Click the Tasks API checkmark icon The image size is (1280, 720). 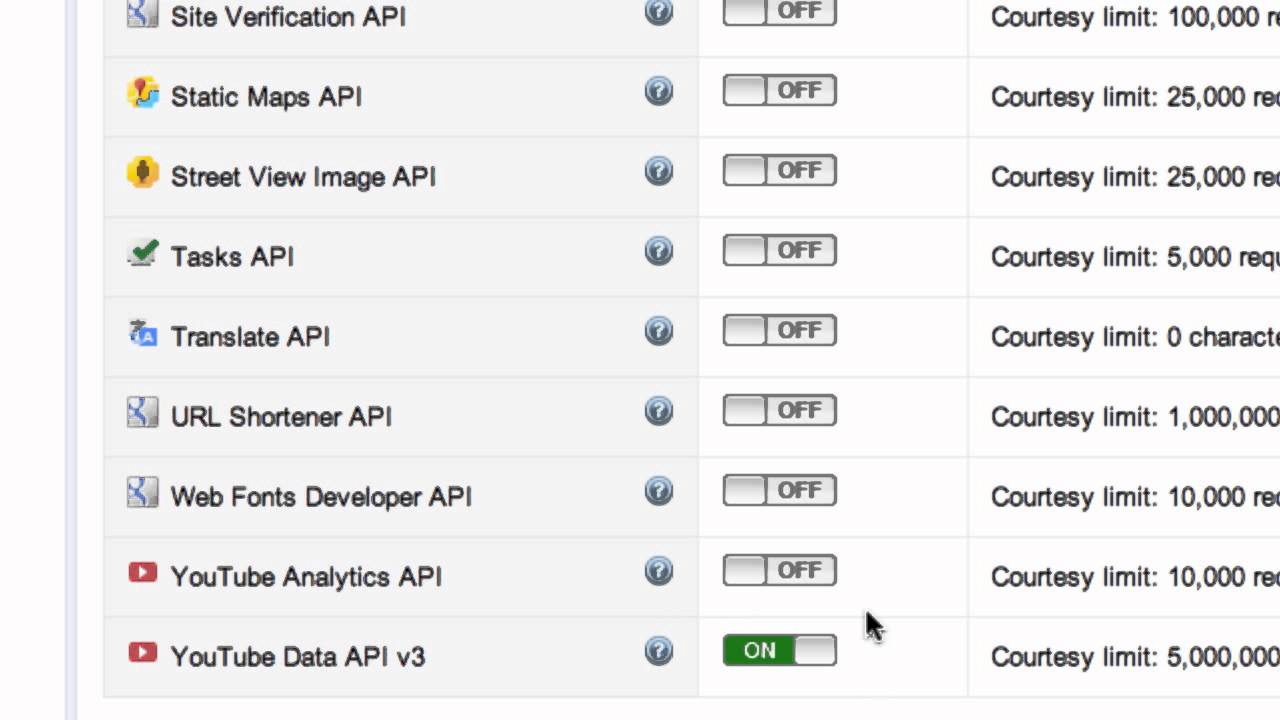pyautogui.click(x=143, y=253)
